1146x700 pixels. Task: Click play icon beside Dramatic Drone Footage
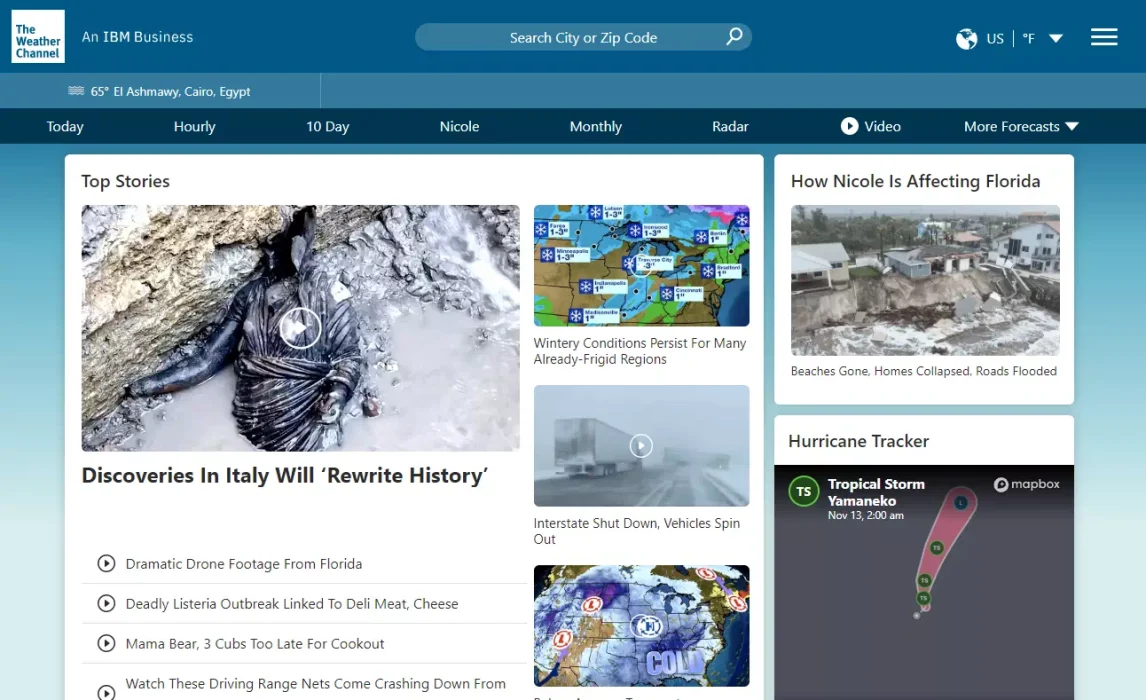click(107, 563)
